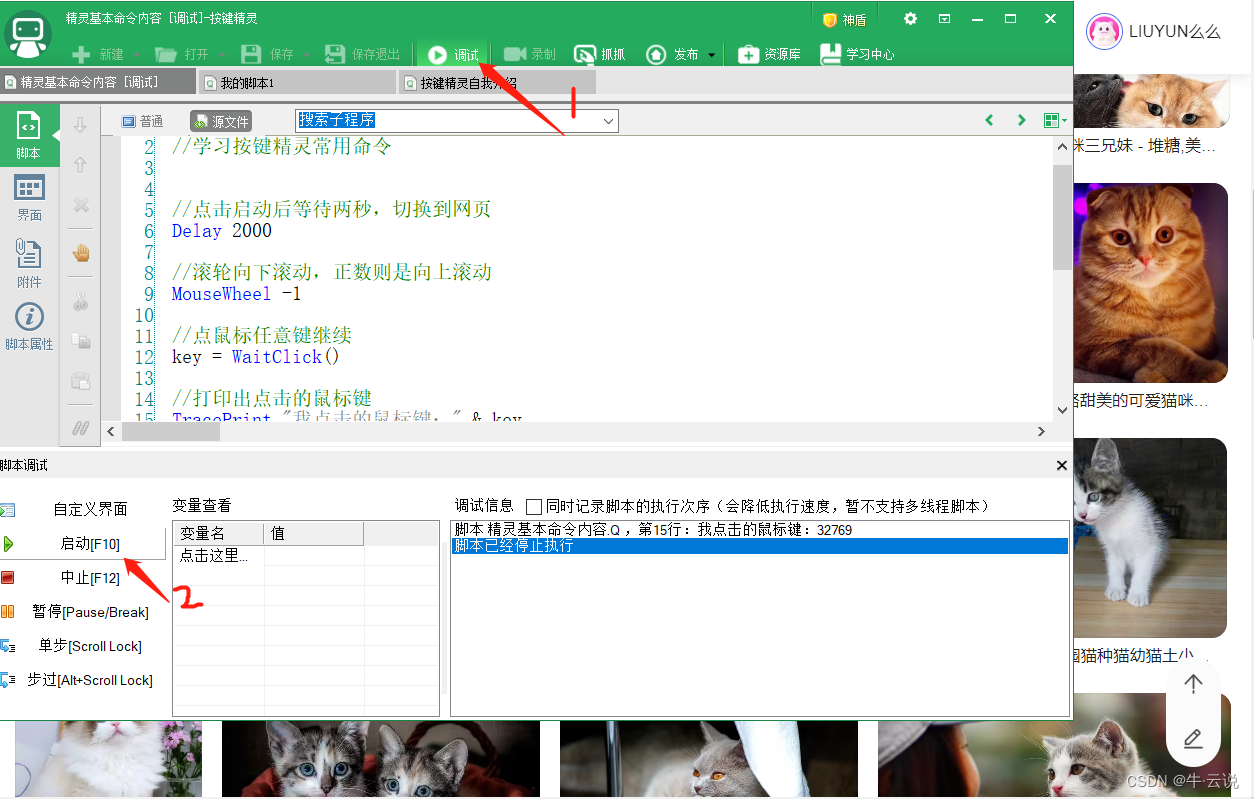Expand the 发布 dropdown arrow

[x=711, y=55]
